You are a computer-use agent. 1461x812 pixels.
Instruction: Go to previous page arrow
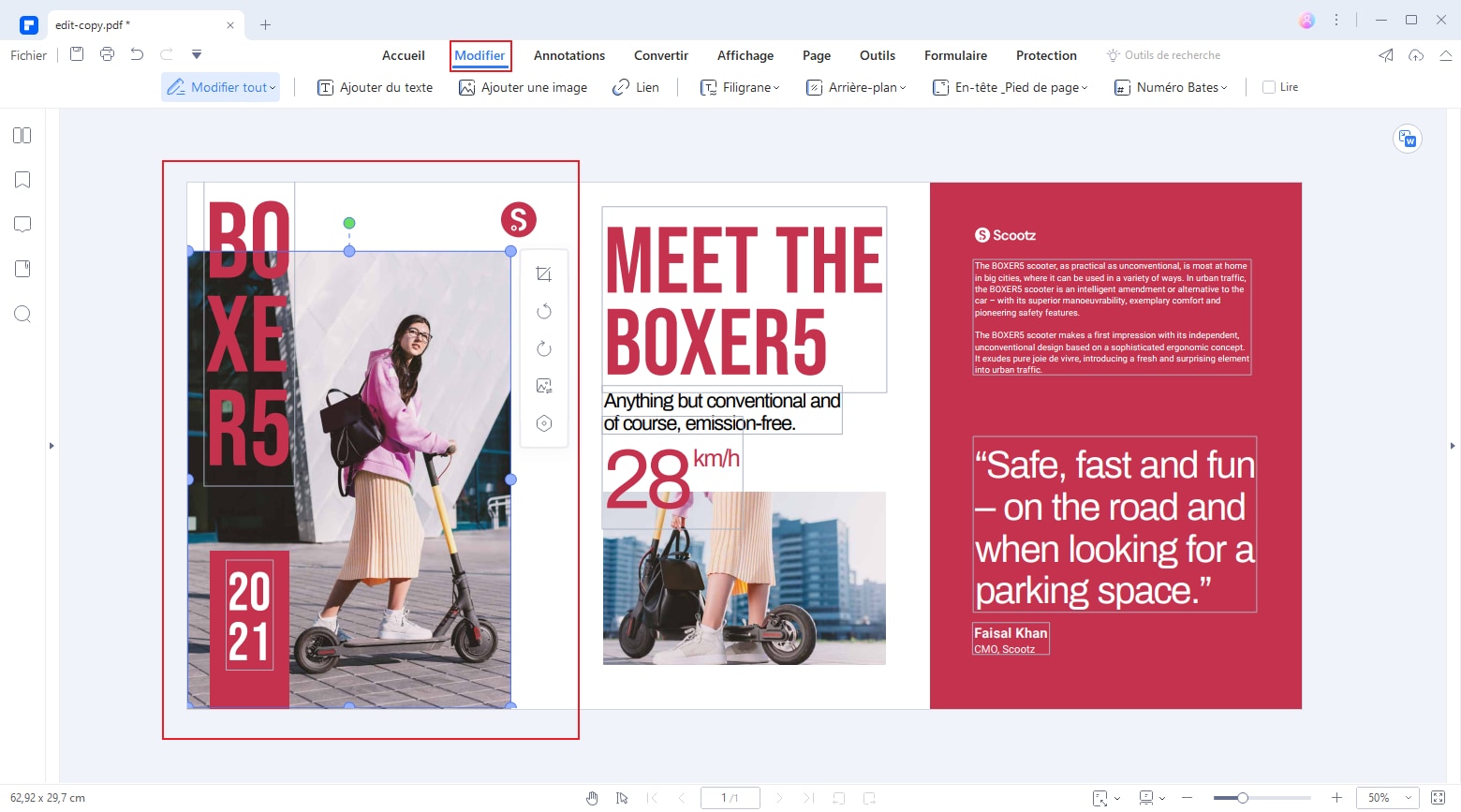681,798
